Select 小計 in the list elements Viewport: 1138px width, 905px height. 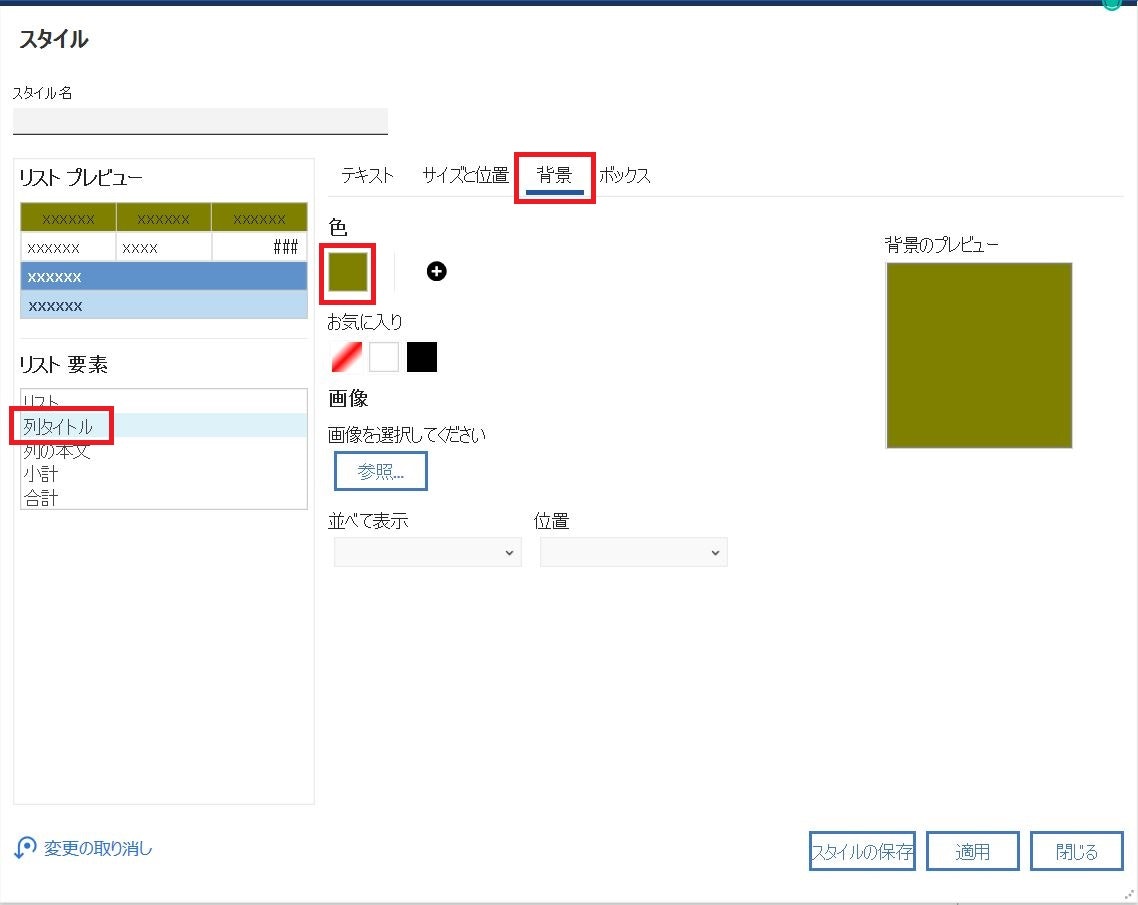[164, 474]
